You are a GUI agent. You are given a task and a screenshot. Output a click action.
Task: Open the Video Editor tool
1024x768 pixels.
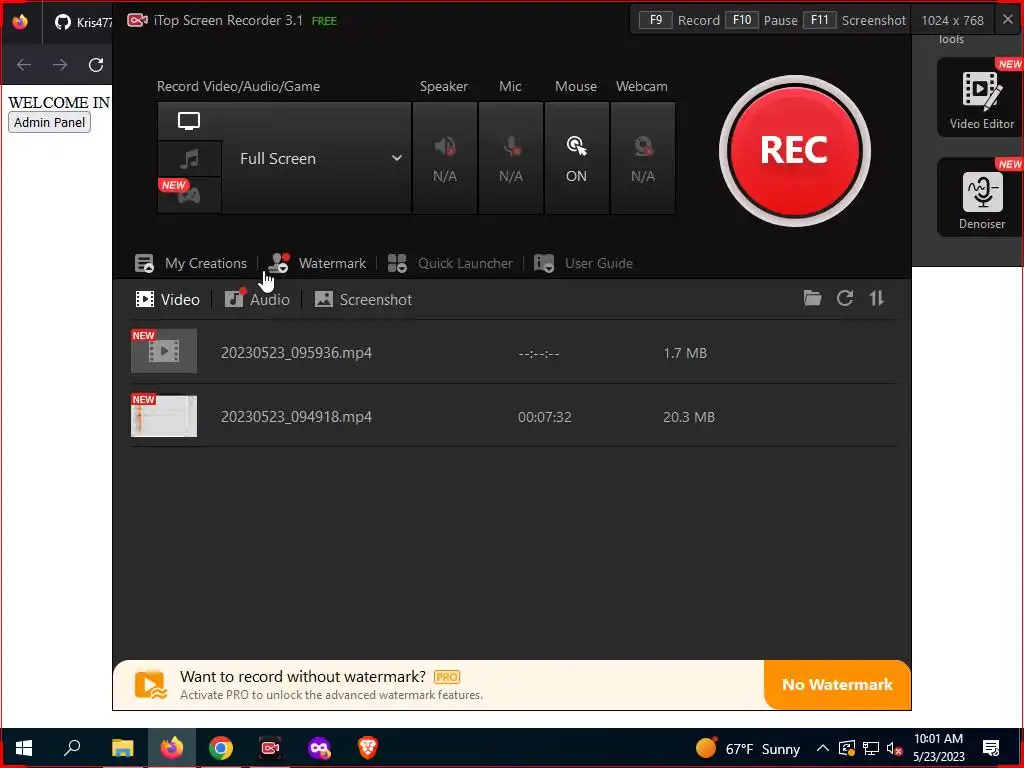981,98
